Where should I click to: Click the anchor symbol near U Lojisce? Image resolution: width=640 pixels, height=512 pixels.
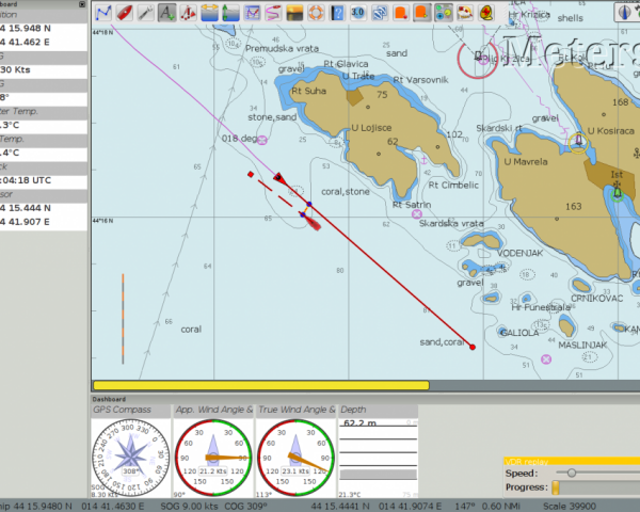(x=424, y=160)
